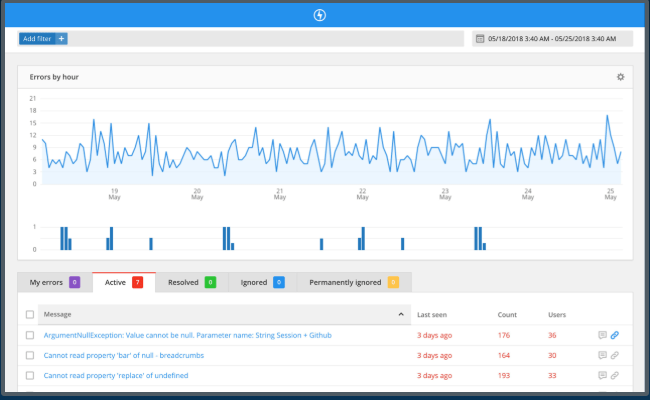650x400 pixels.
Task: Sort by Message column using the chevron
Action: [x=401, y=314]
